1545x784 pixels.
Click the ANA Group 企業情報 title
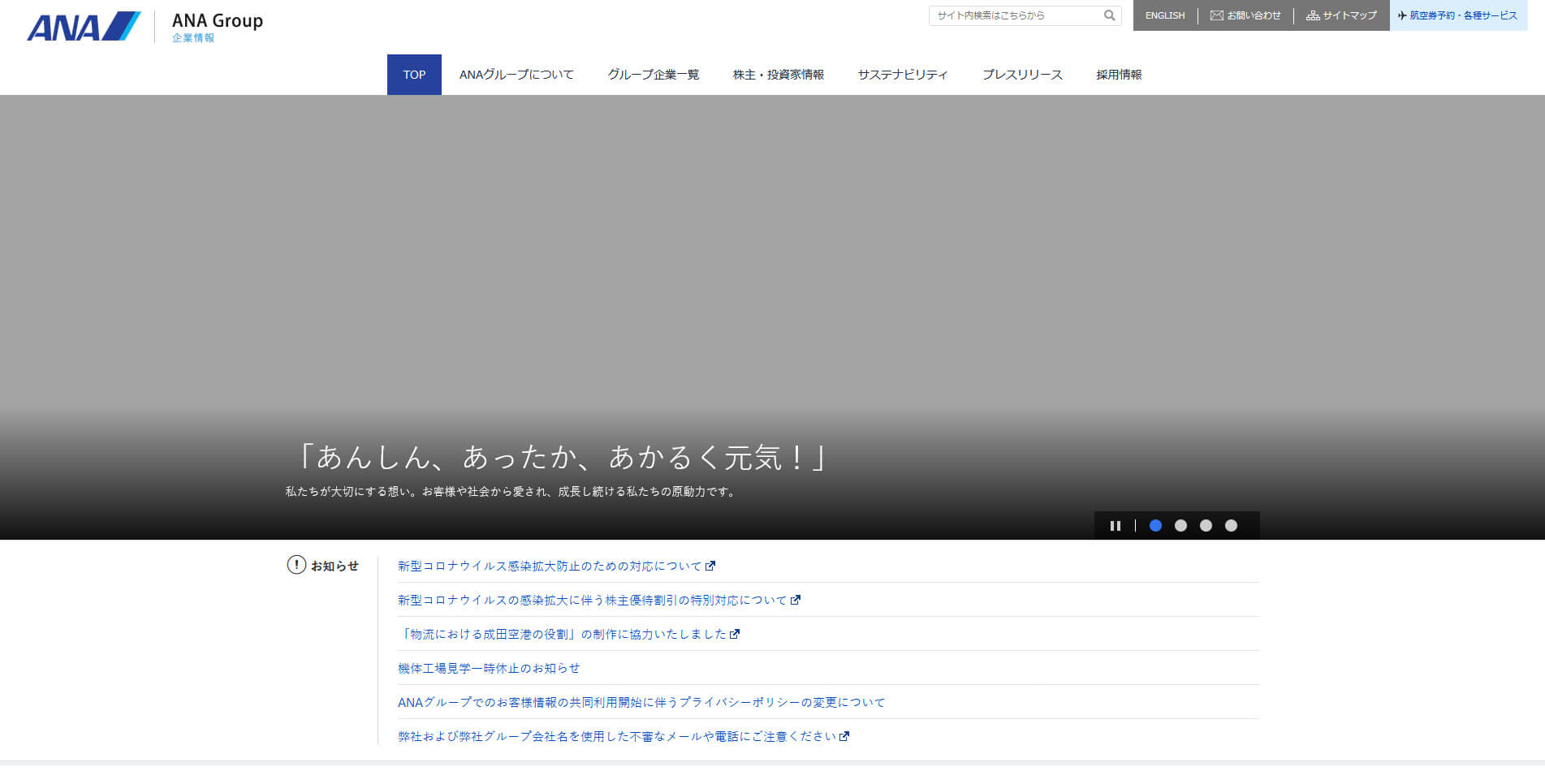click(x=218, y=27)
